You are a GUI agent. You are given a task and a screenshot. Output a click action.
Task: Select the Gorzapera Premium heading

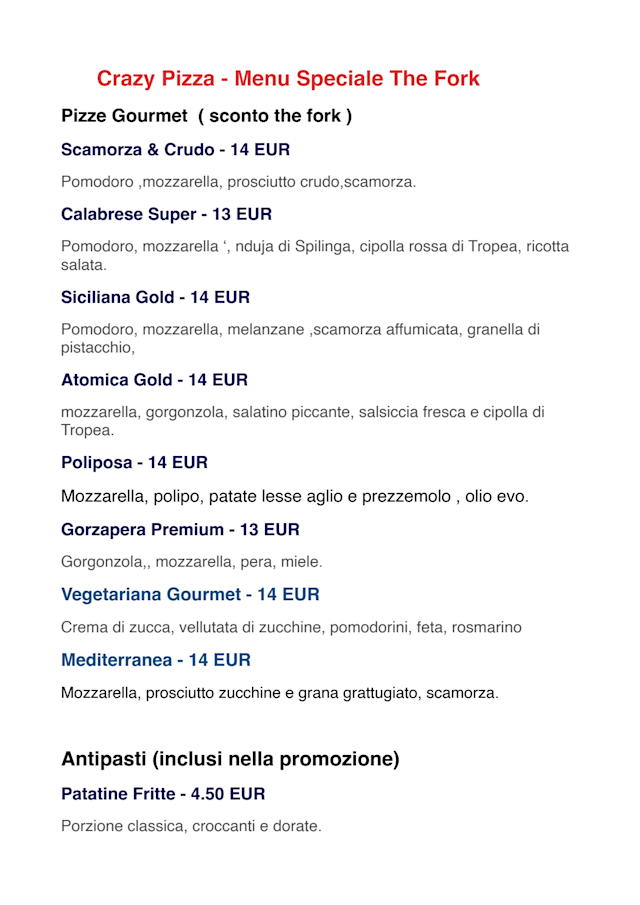click(180, 529)
